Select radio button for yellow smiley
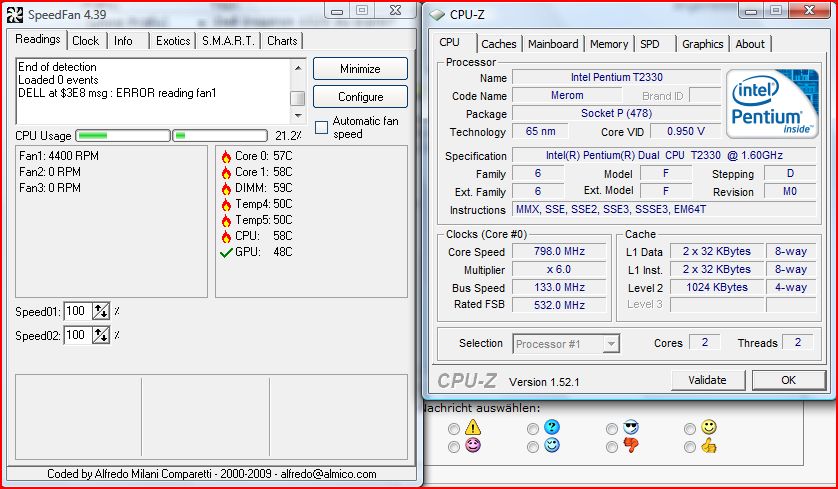The height and width of the screenshot is (489, 838). (x=690, y=429)
